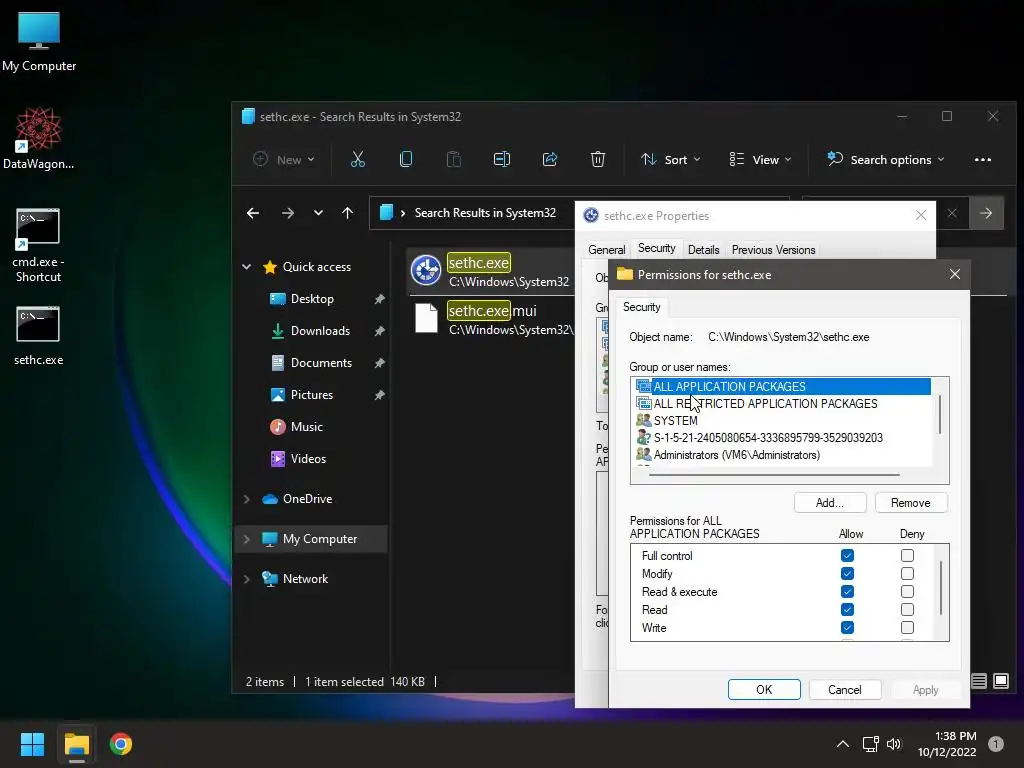Go up one folder level arrow
This screenshot has height=768, width=1024.
pos(347,213)
